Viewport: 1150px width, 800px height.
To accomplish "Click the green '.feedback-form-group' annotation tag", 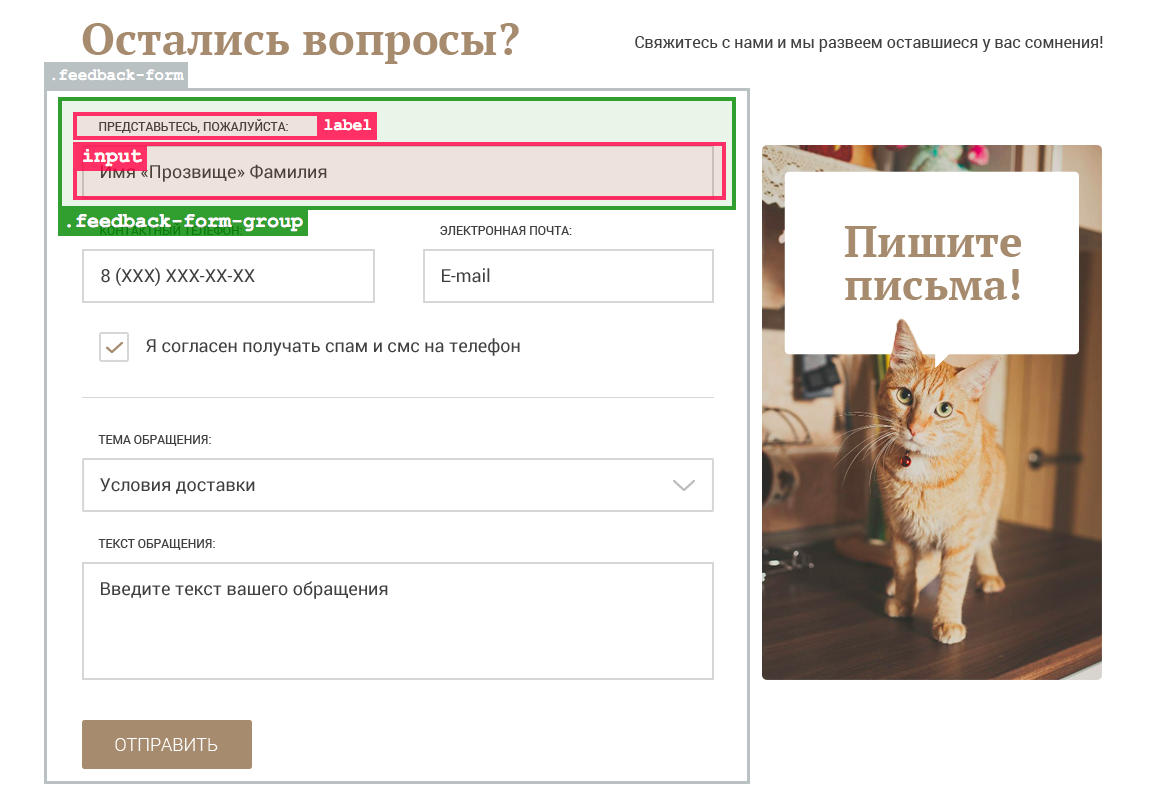I will (183, 222).
